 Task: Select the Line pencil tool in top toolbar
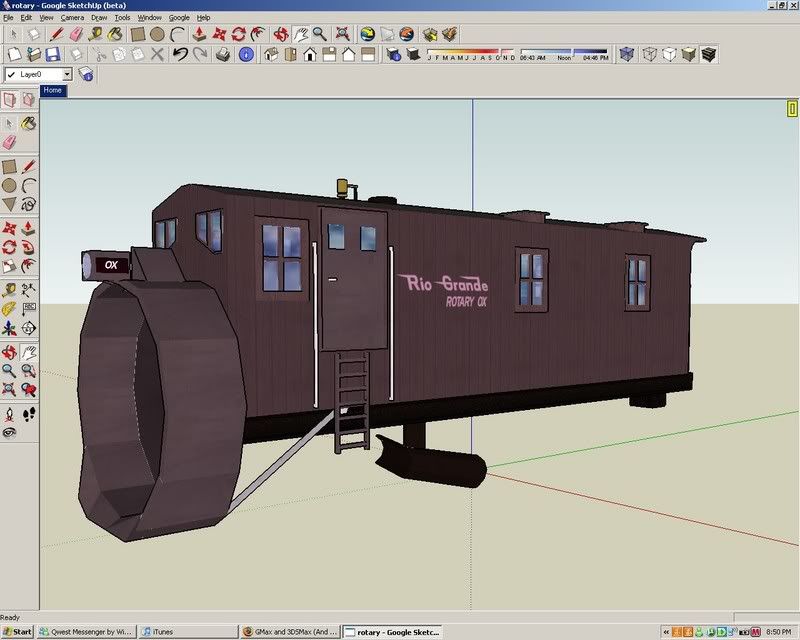(x=56, y=35)
